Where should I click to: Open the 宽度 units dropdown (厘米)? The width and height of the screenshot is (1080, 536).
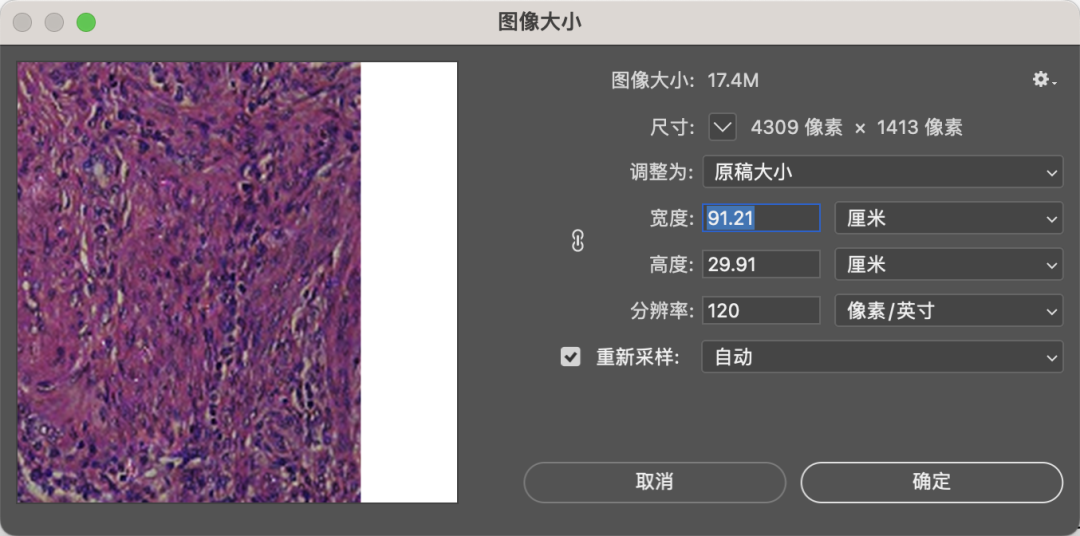click(x=948, y=218)
